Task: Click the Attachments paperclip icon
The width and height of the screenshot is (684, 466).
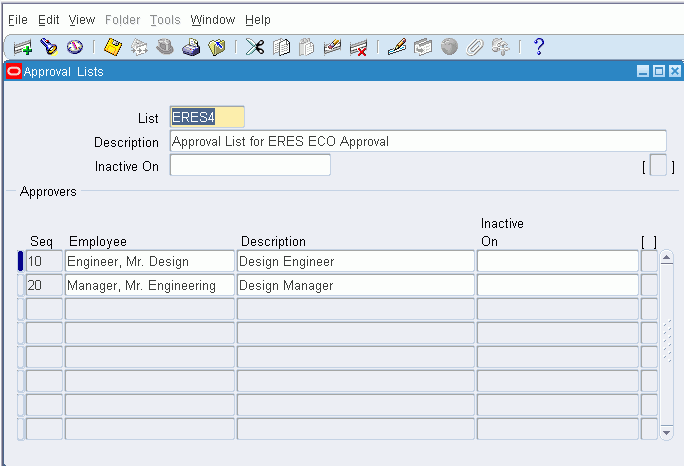Action: point(475,47)
